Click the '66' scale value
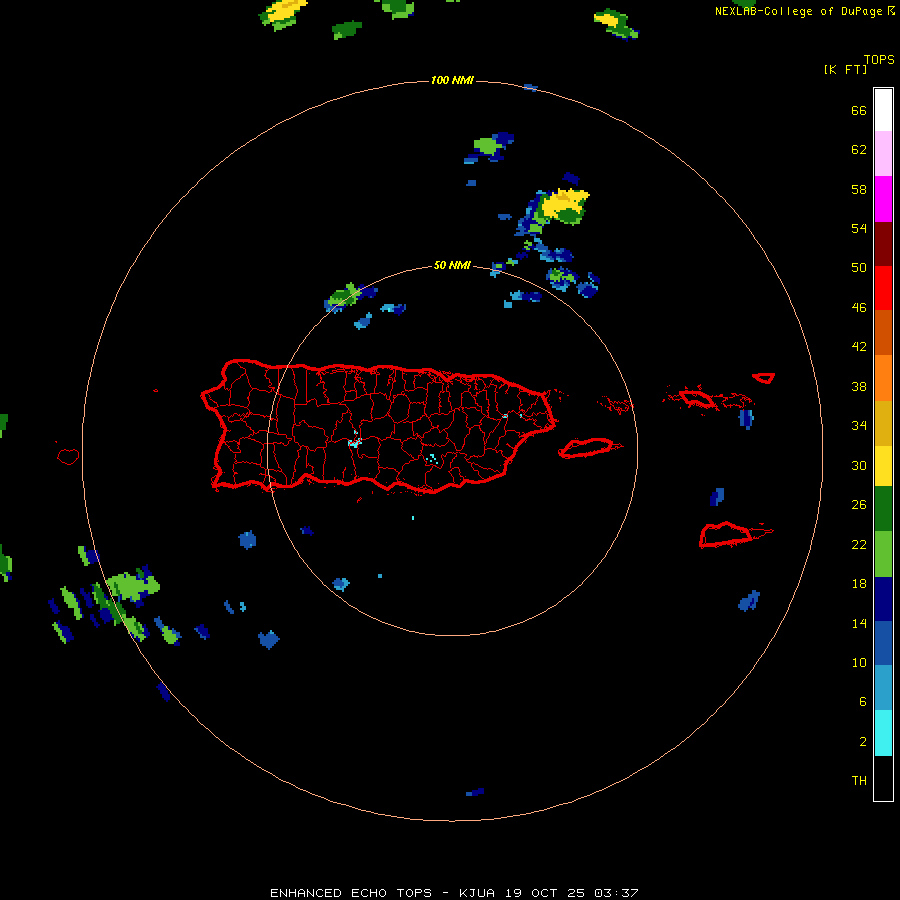 point(859,110)
